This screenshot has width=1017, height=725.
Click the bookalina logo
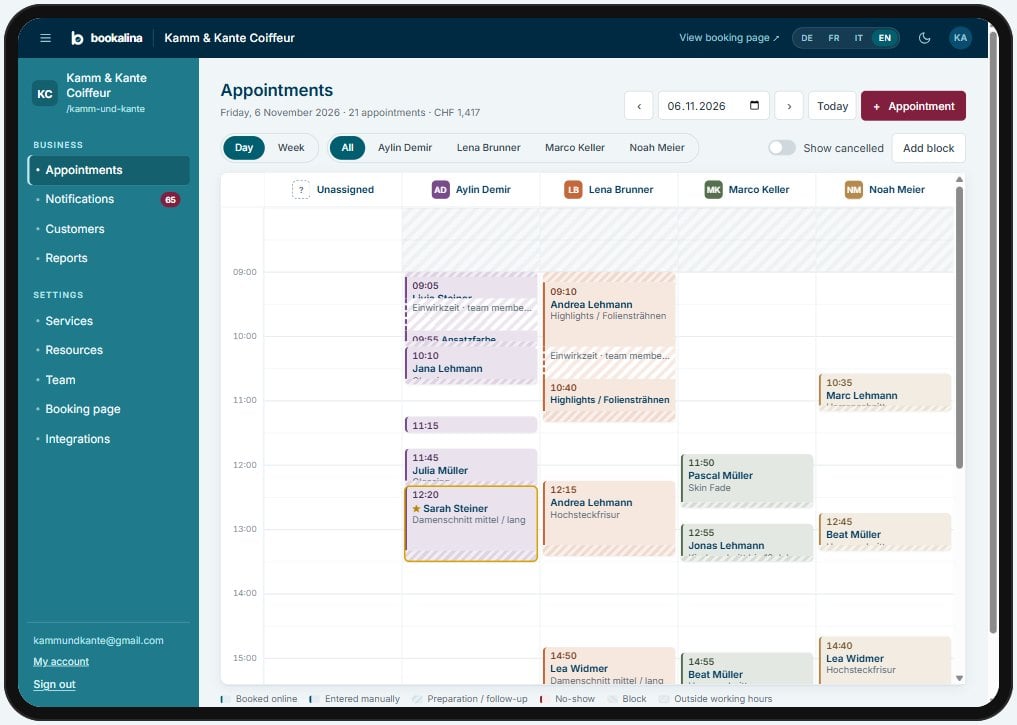point(106,38)
